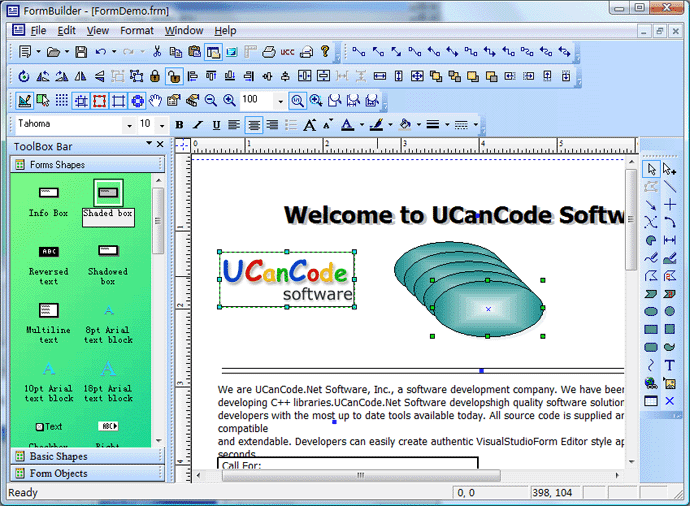Click the Save floppy disk icon
Image resolution: width=690 pixels, height=506 pixels.
81,52
